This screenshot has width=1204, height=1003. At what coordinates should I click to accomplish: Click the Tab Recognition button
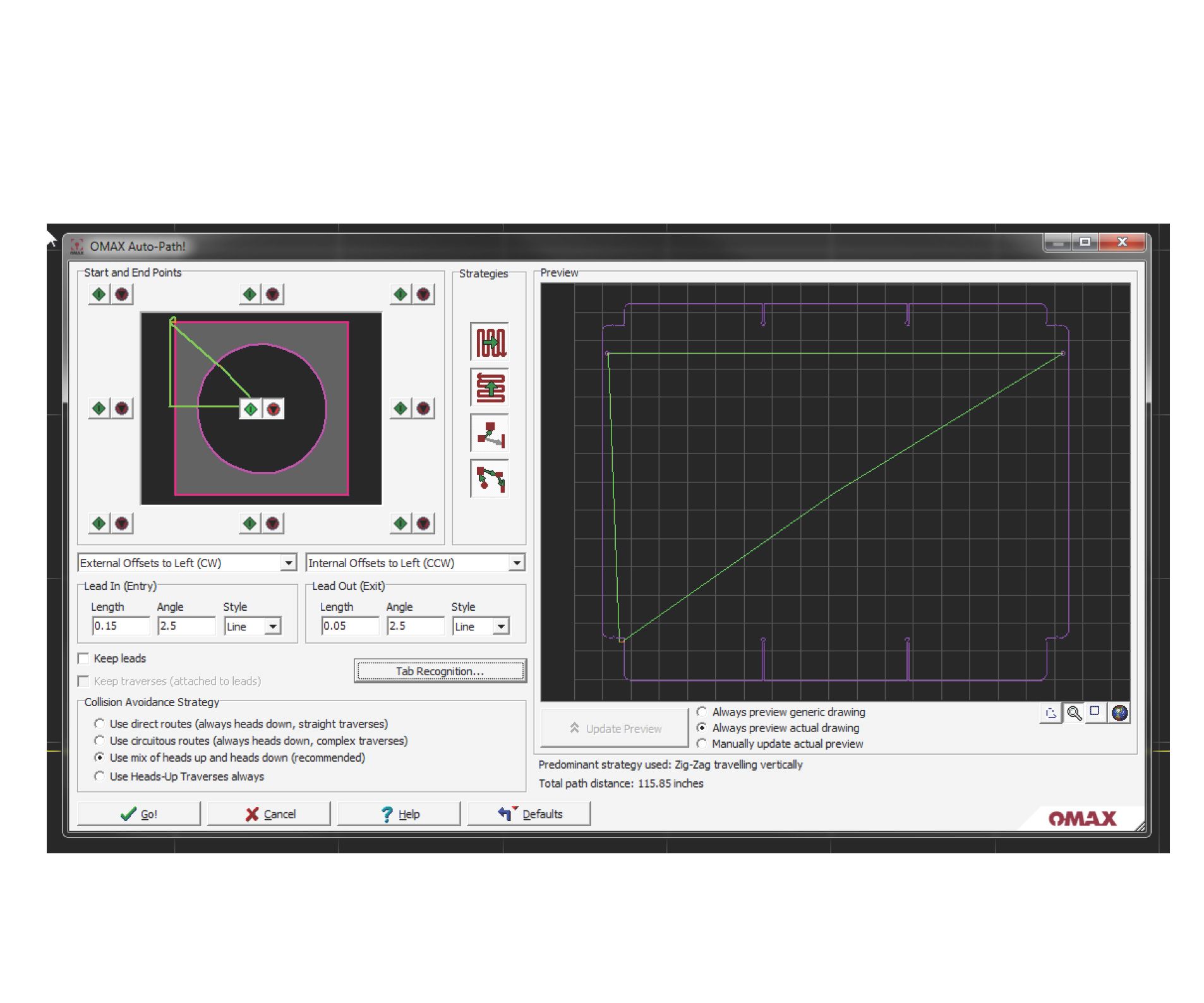pos(440,671)
